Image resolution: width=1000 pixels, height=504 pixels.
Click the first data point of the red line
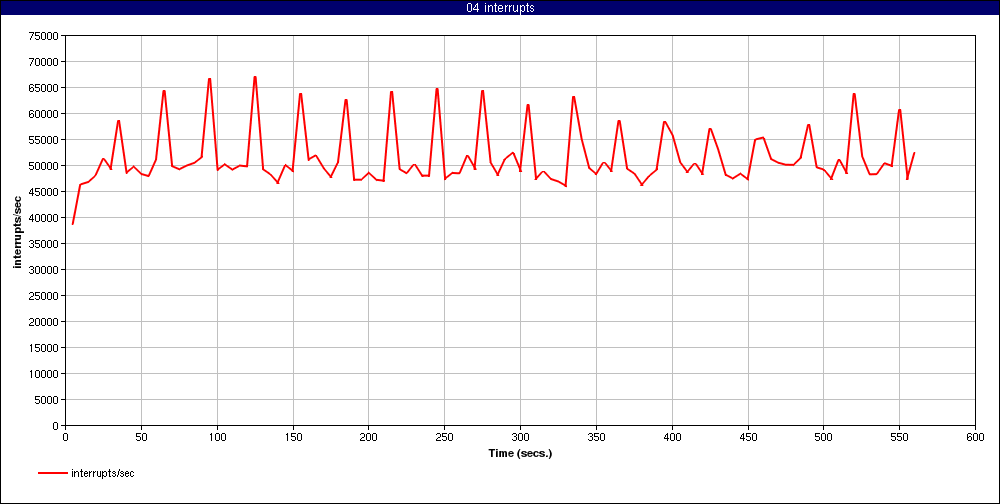point(73,224)
